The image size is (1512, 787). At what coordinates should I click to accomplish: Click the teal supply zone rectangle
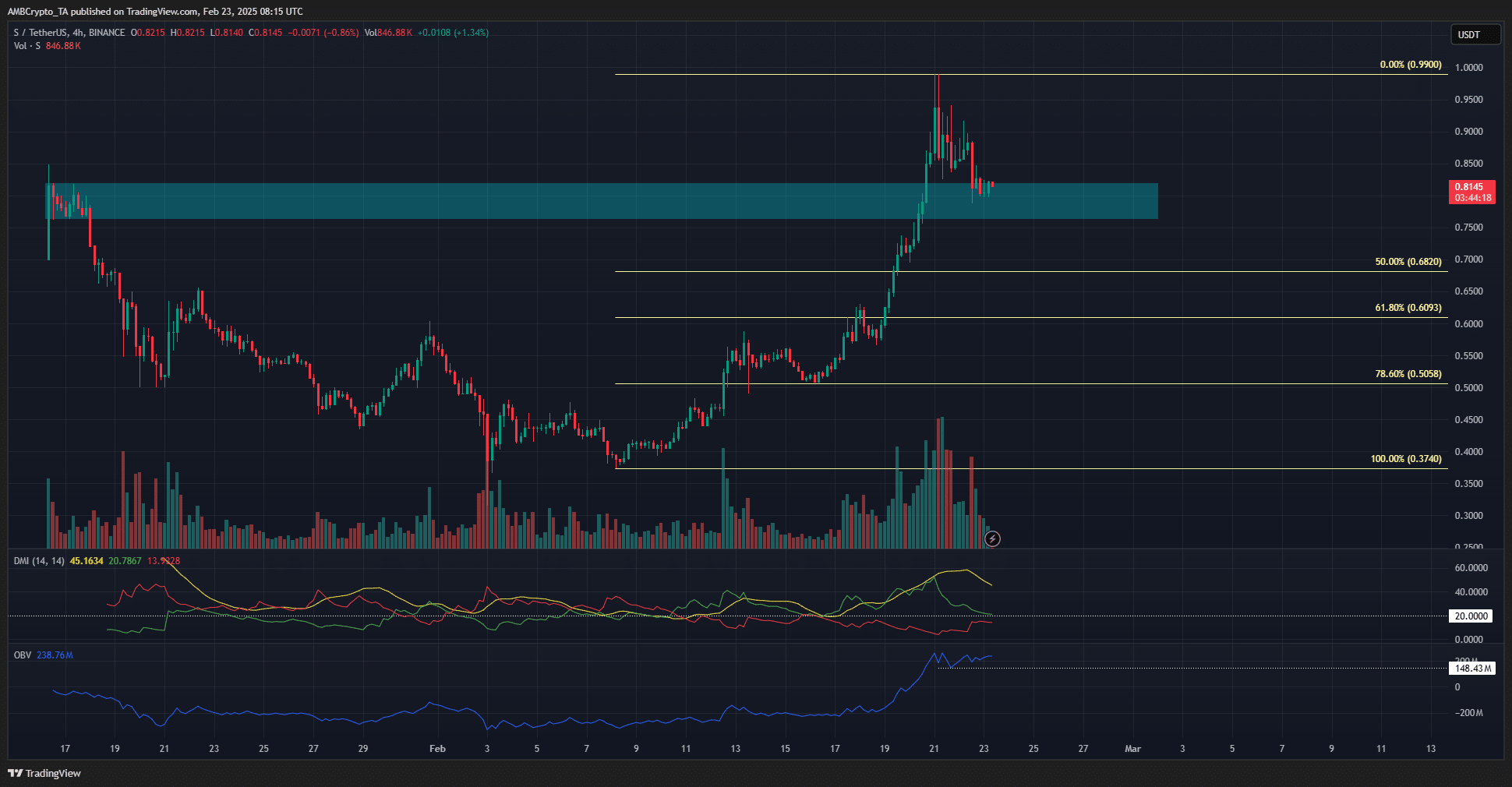pyautogui.click(x=601, y=201)
